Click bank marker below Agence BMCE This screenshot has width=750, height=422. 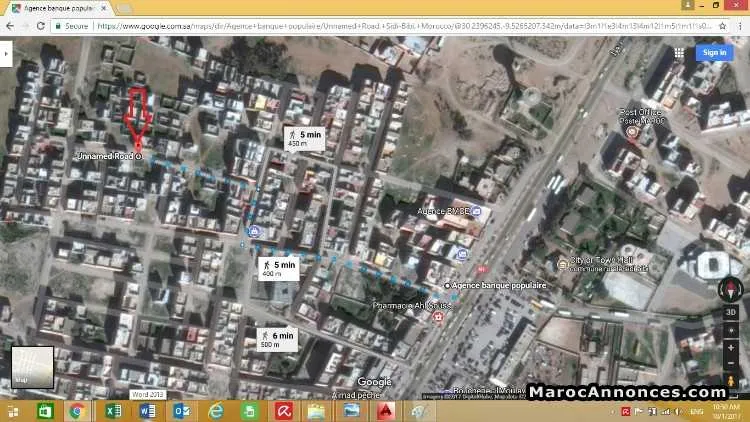462,254
